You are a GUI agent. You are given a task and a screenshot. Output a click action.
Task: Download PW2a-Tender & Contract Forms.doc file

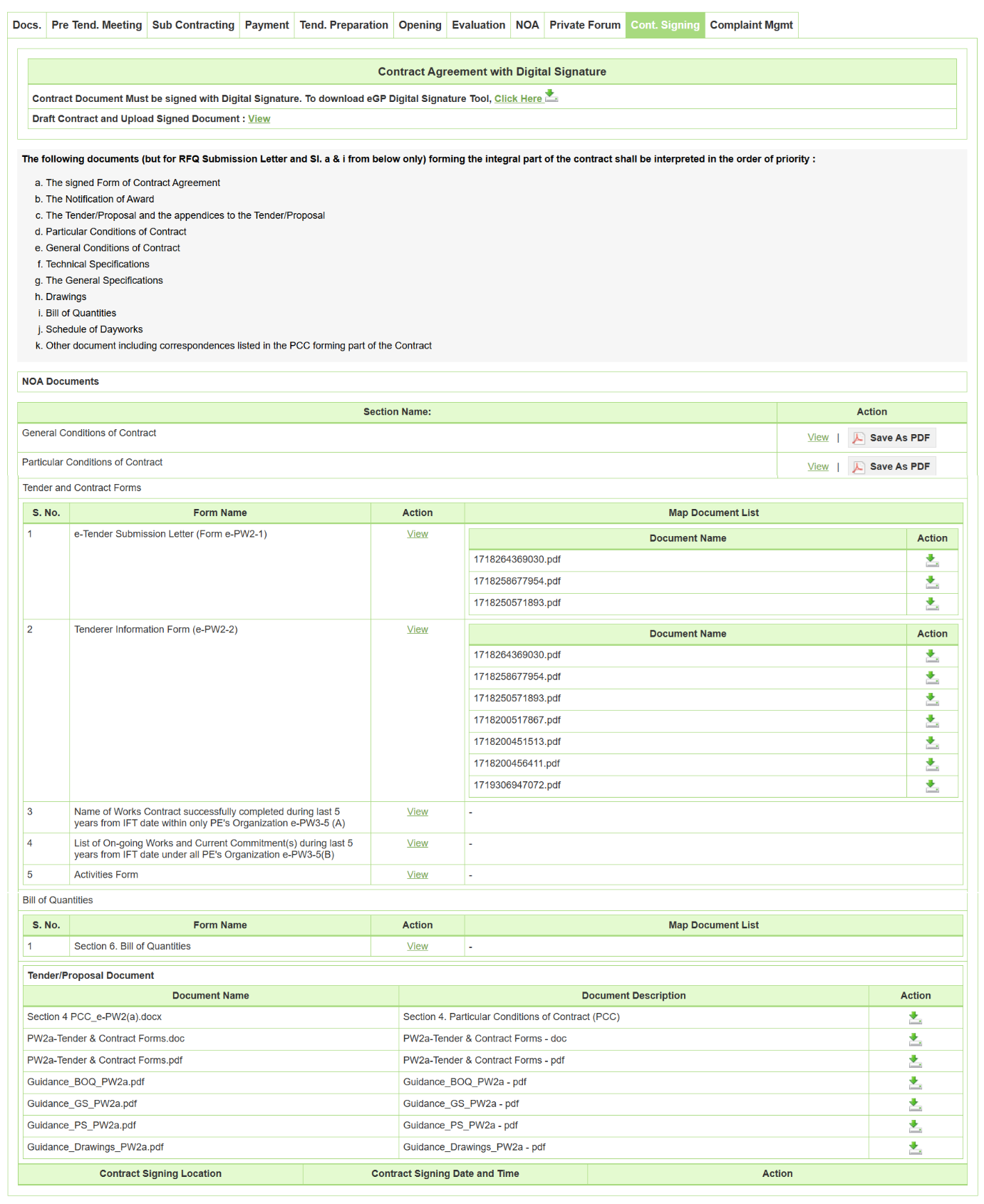[x=916, y=1039]
